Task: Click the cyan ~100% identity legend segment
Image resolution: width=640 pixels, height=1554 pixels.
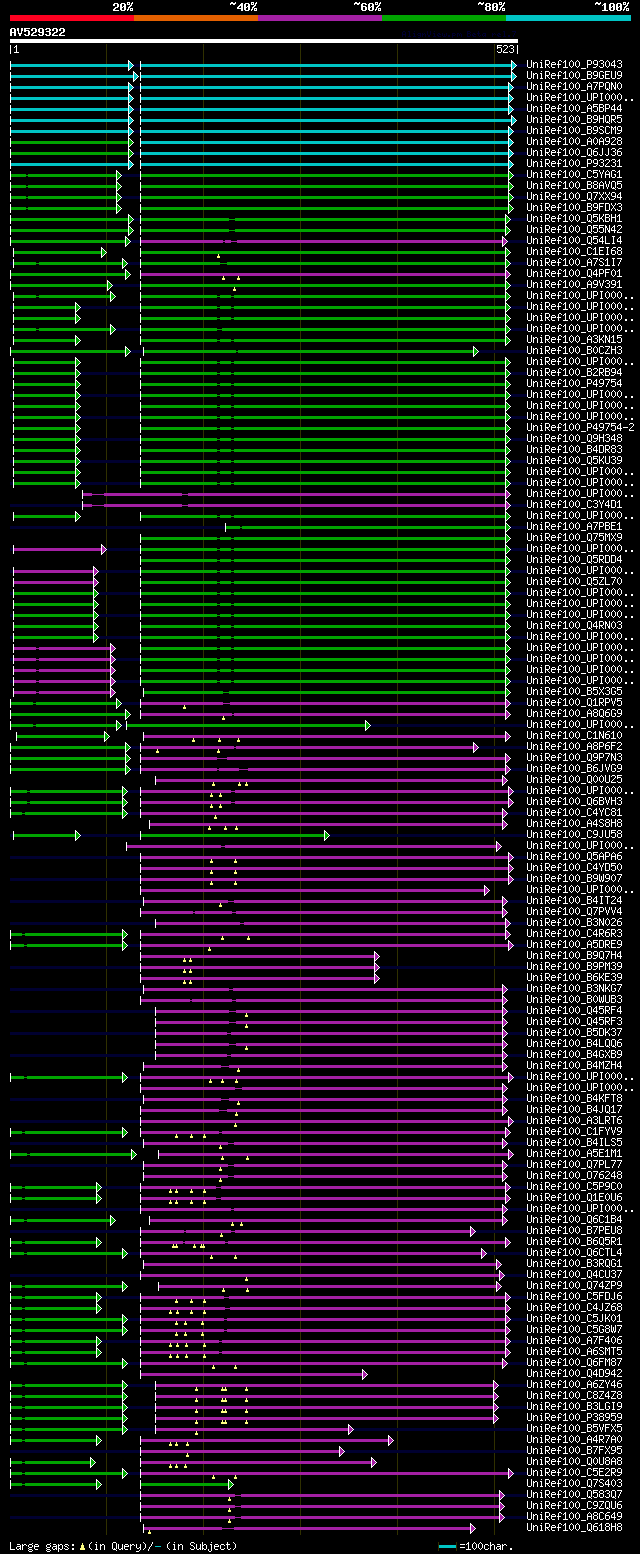Action: tap(568, 18)
